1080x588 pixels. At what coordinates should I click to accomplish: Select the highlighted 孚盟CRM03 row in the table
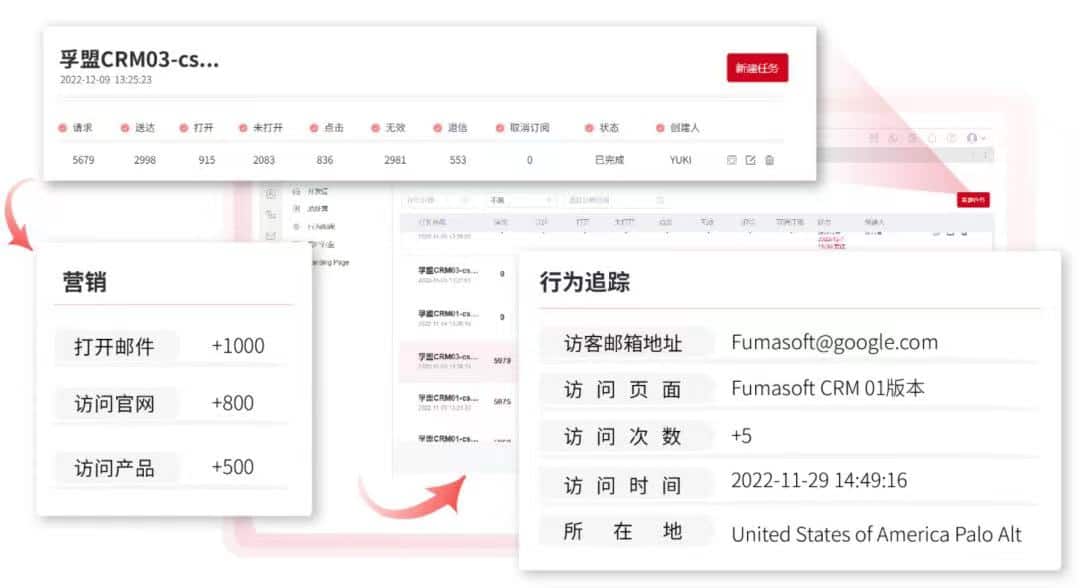(x=448, y=361)
